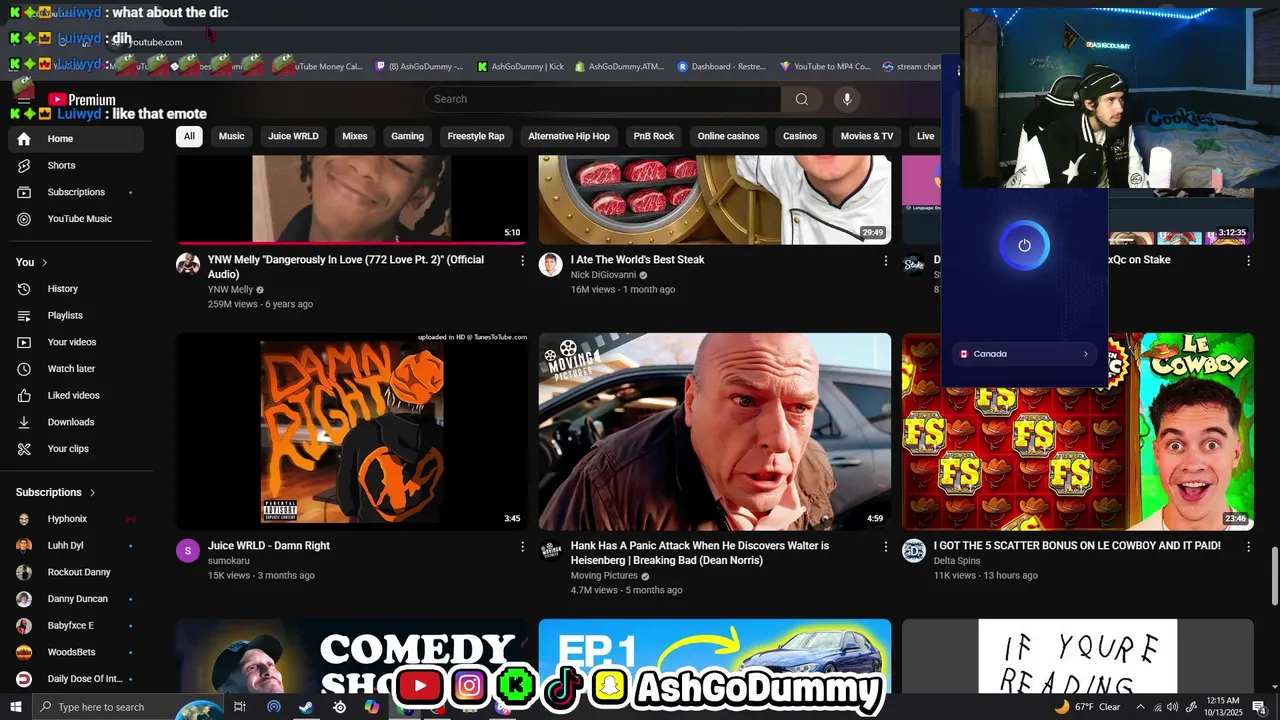
Task: Open Task View in the taskbar
Action: (240, 707)
